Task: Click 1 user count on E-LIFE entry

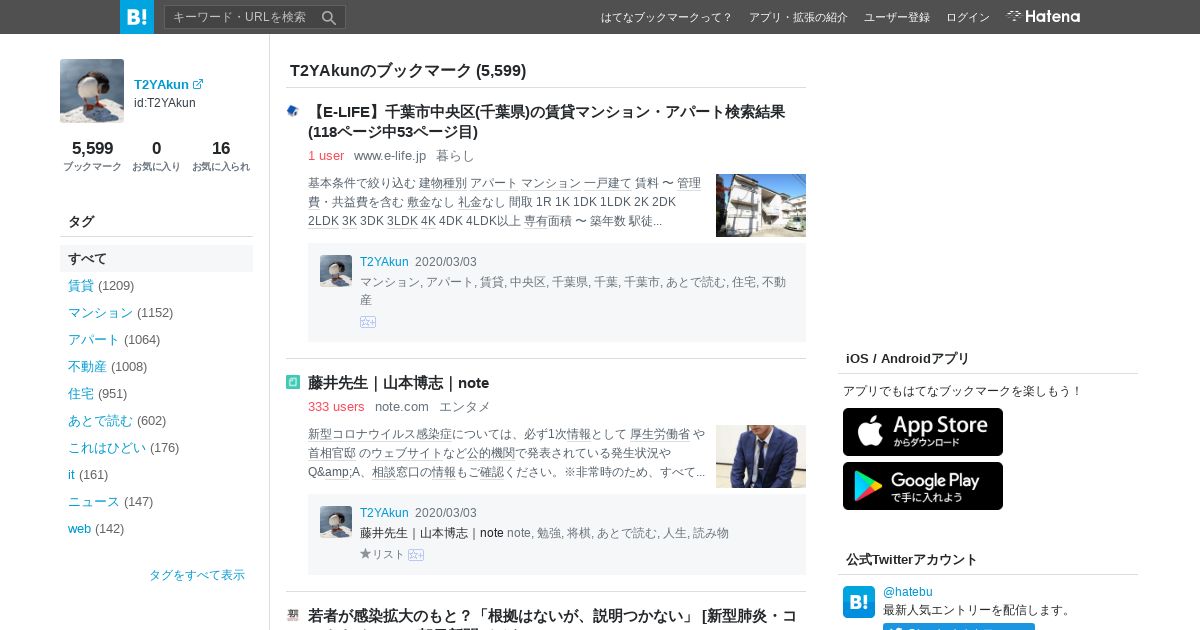Action: pos(326,155)
